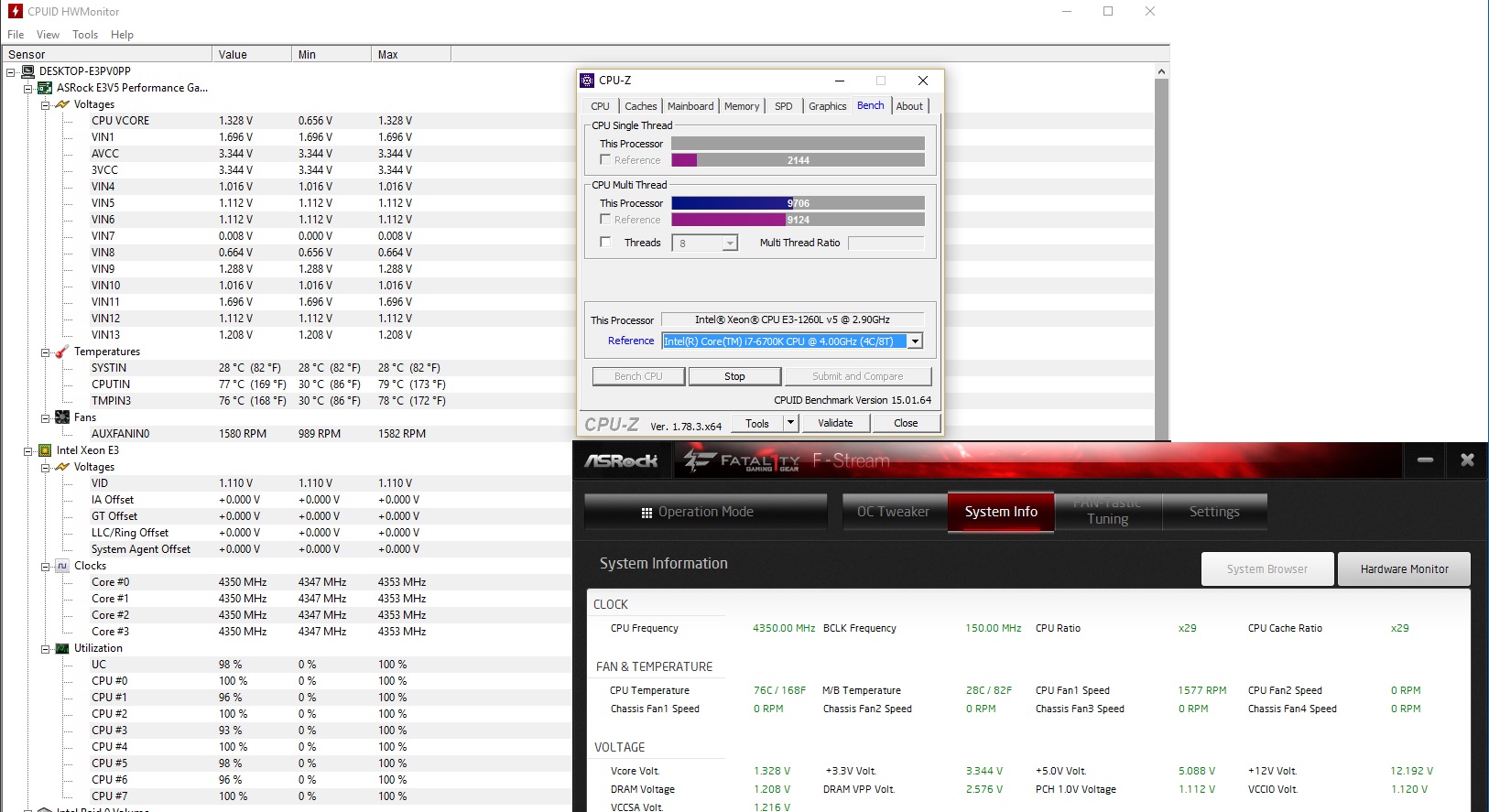Click the Operation Mode grid icon
The height and width of the screenshot is (812, 1489).
tap(647, 513)
